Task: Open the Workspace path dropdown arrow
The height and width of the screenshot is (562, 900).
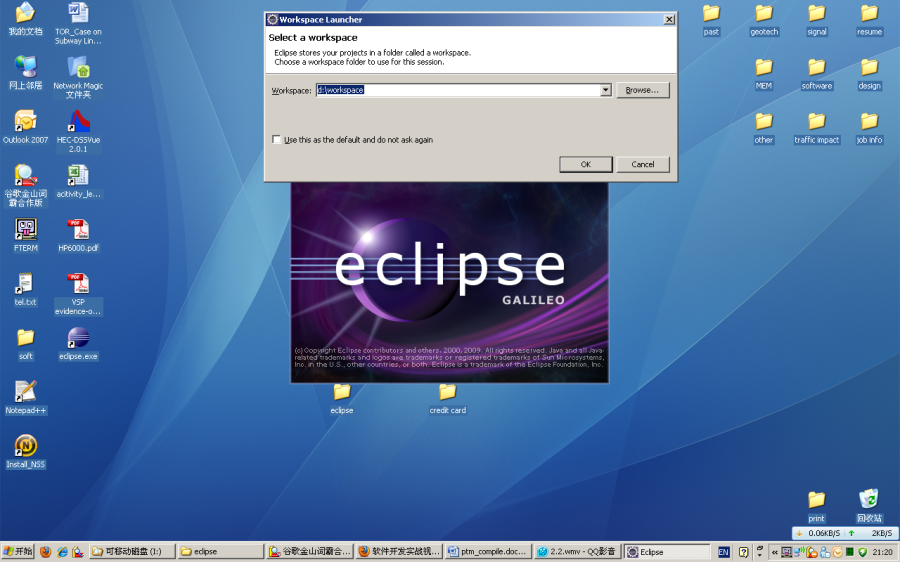Action: [606, 90]
